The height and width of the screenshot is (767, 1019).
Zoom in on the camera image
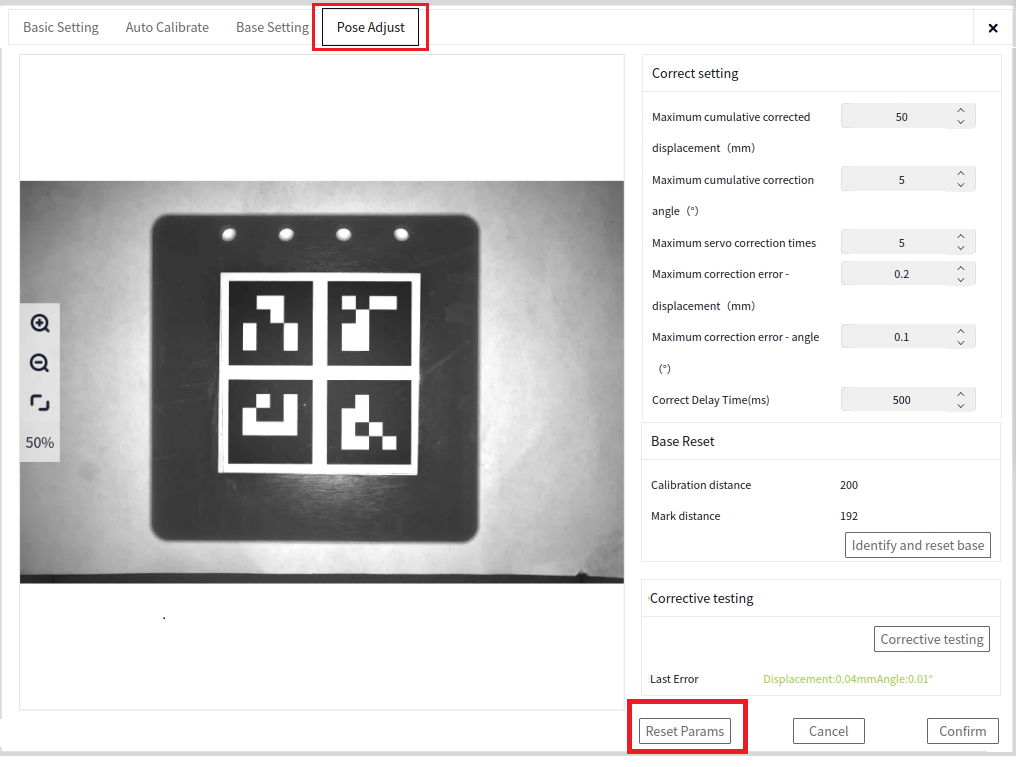(40, 323)
